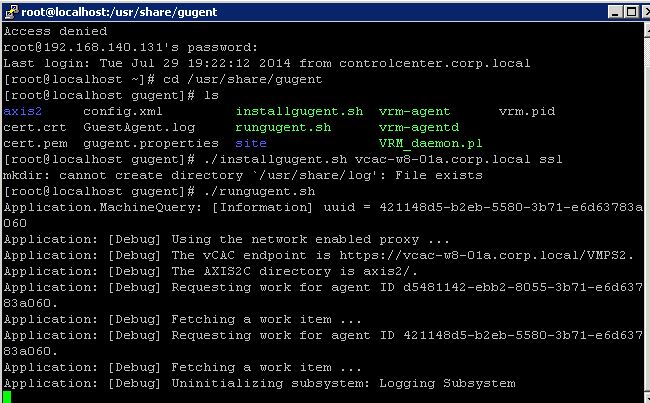Screen dimensions: 650x403
Task: Click the vrm.pid filename
Action: [x=526, y=112]
